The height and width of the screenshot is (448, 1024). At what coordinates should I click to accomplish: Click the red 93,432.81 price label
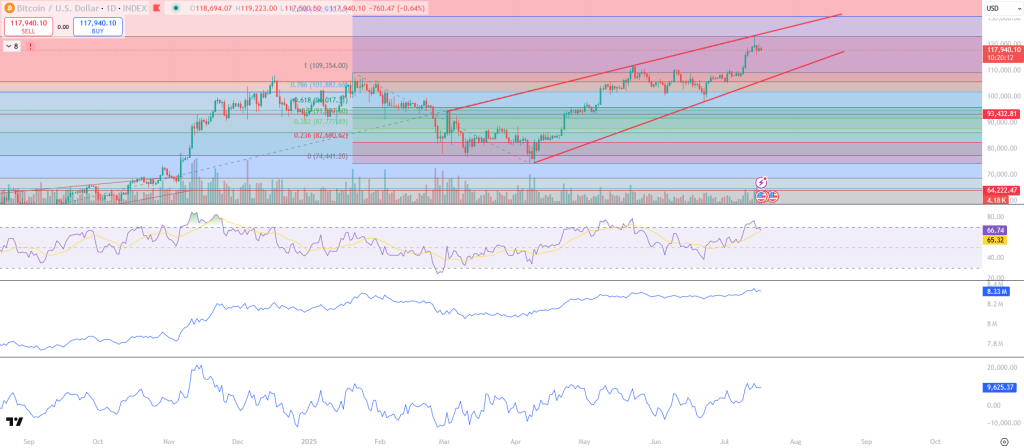1002,114
